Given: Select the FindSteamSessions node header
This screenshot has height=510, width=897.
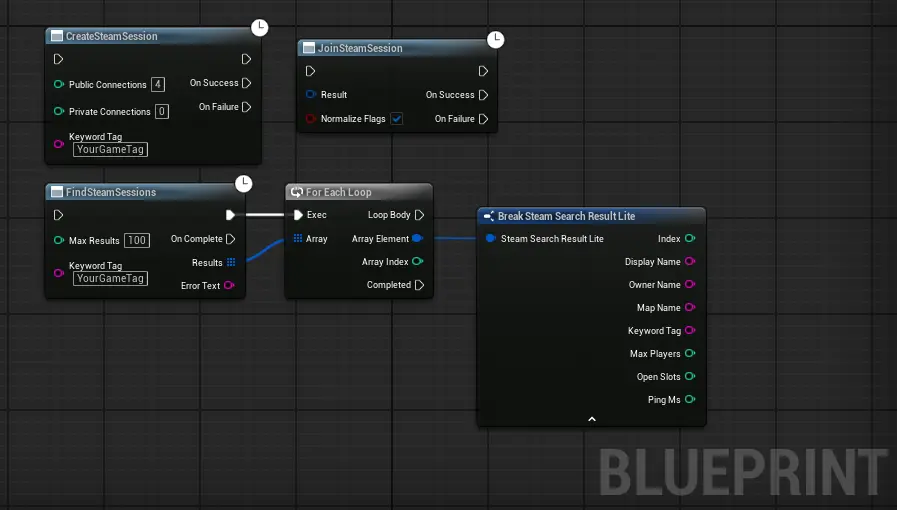Looking at the screenshot, I should [111, 192].
